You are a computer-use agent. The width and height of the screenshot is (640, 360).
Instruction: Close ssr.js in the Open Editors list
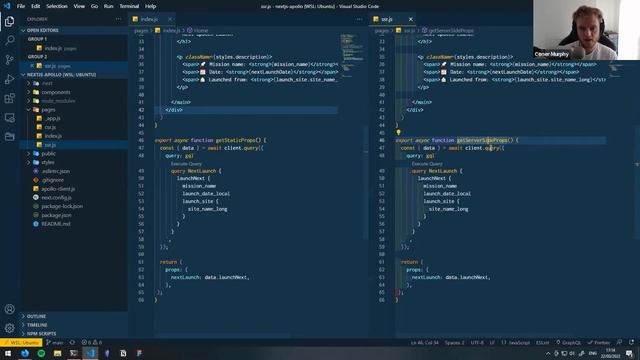point(32,66)
